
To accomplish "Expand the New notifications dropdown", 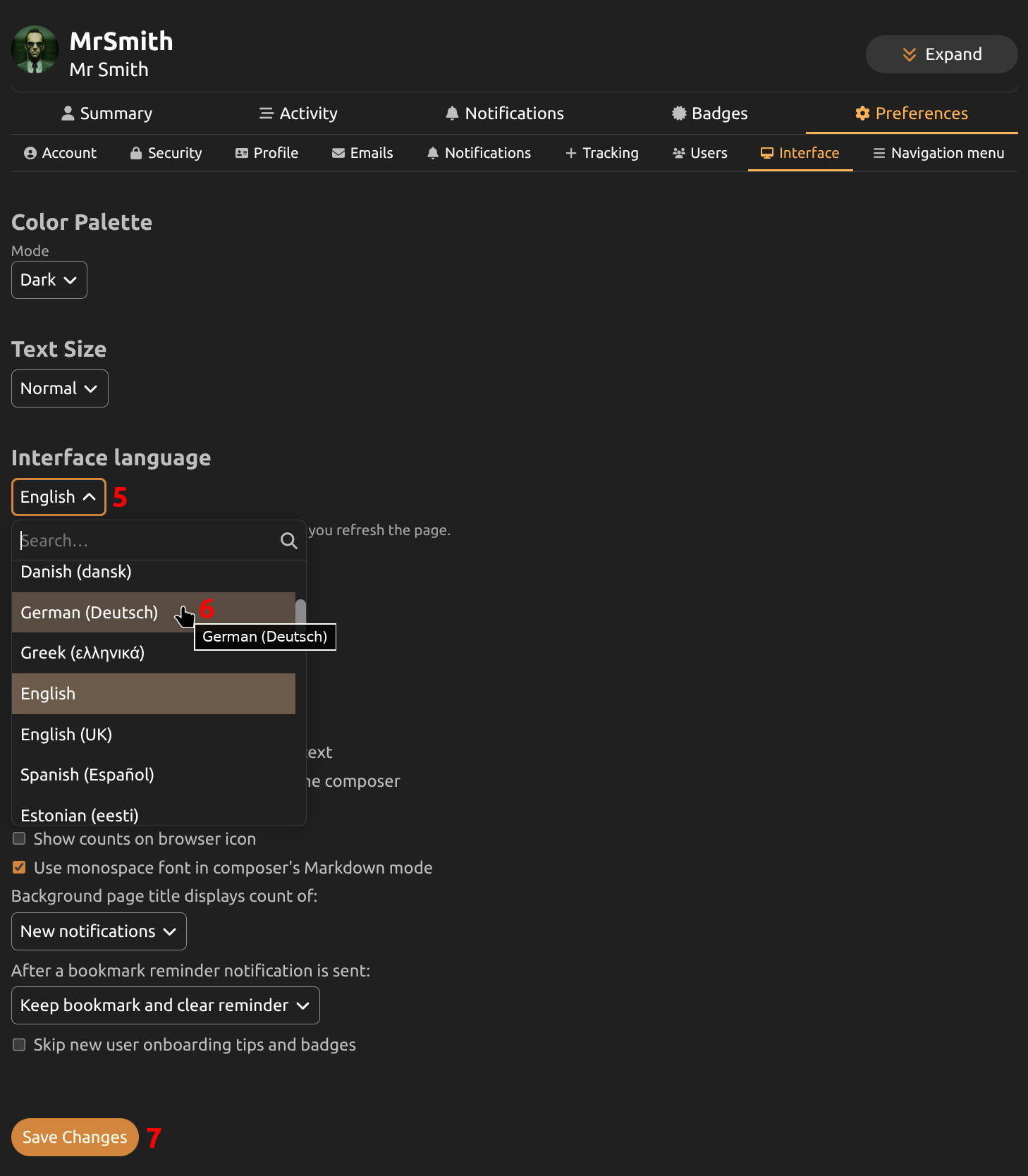I will [99, 931].
